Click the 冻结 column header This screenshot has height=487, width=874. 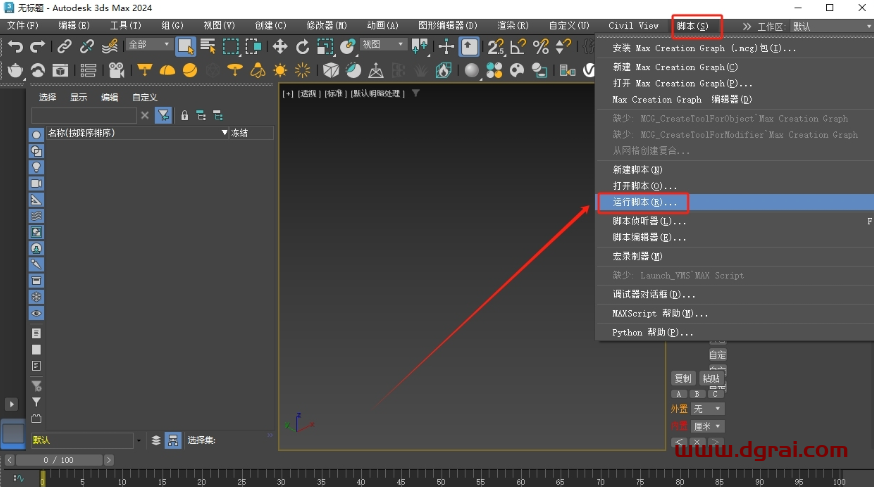pos(251,133)
